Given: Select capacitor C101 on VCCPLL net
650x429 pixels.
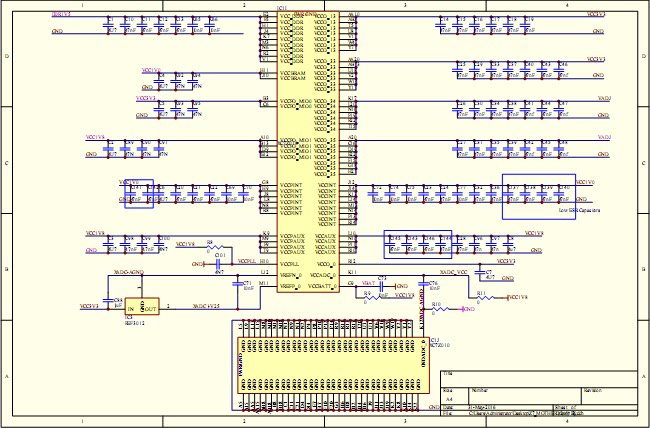Looking at the screenshot, I should 218,264.
